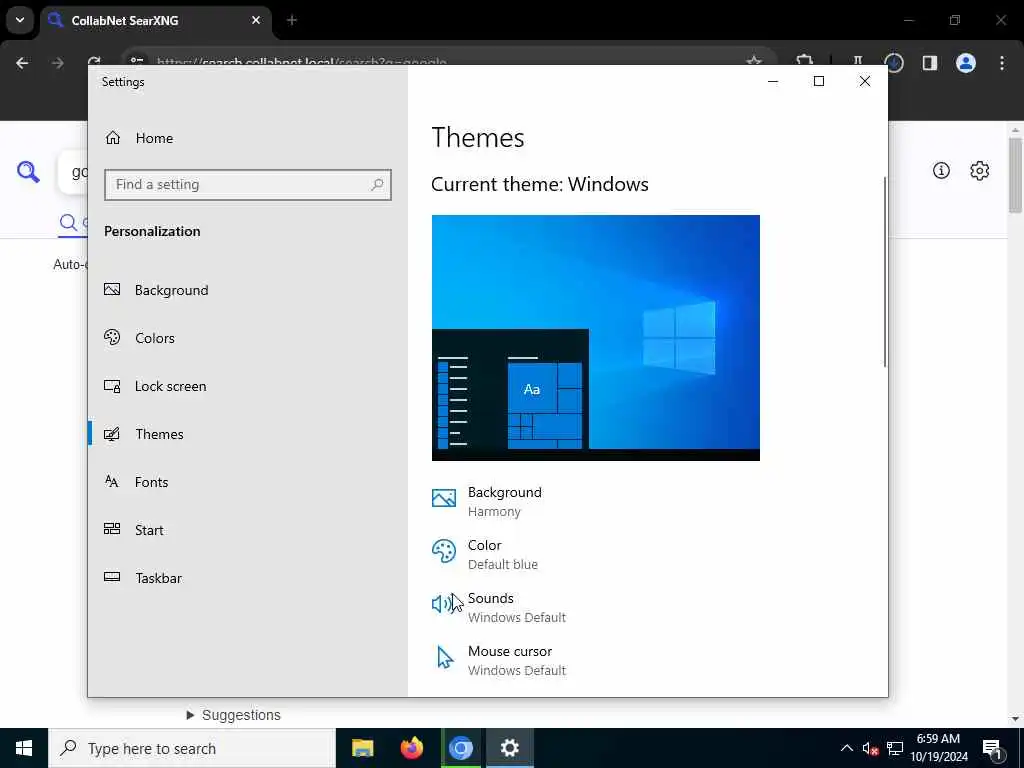Open Chrome's three-dot menu
This screenshot has height=768, width=1024.
(1002, 63)
